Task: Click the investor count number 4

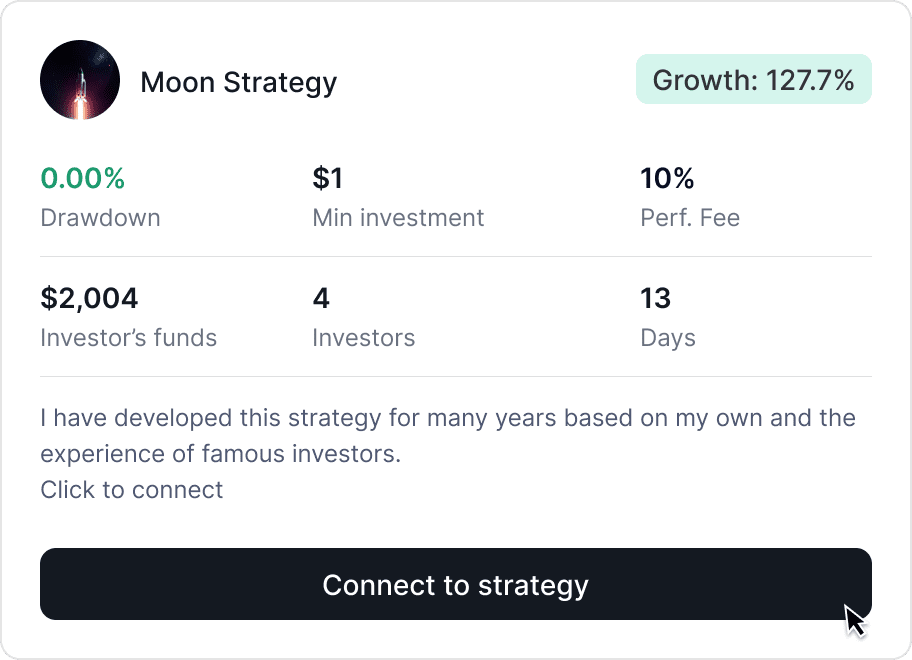Action: [321, 298]
